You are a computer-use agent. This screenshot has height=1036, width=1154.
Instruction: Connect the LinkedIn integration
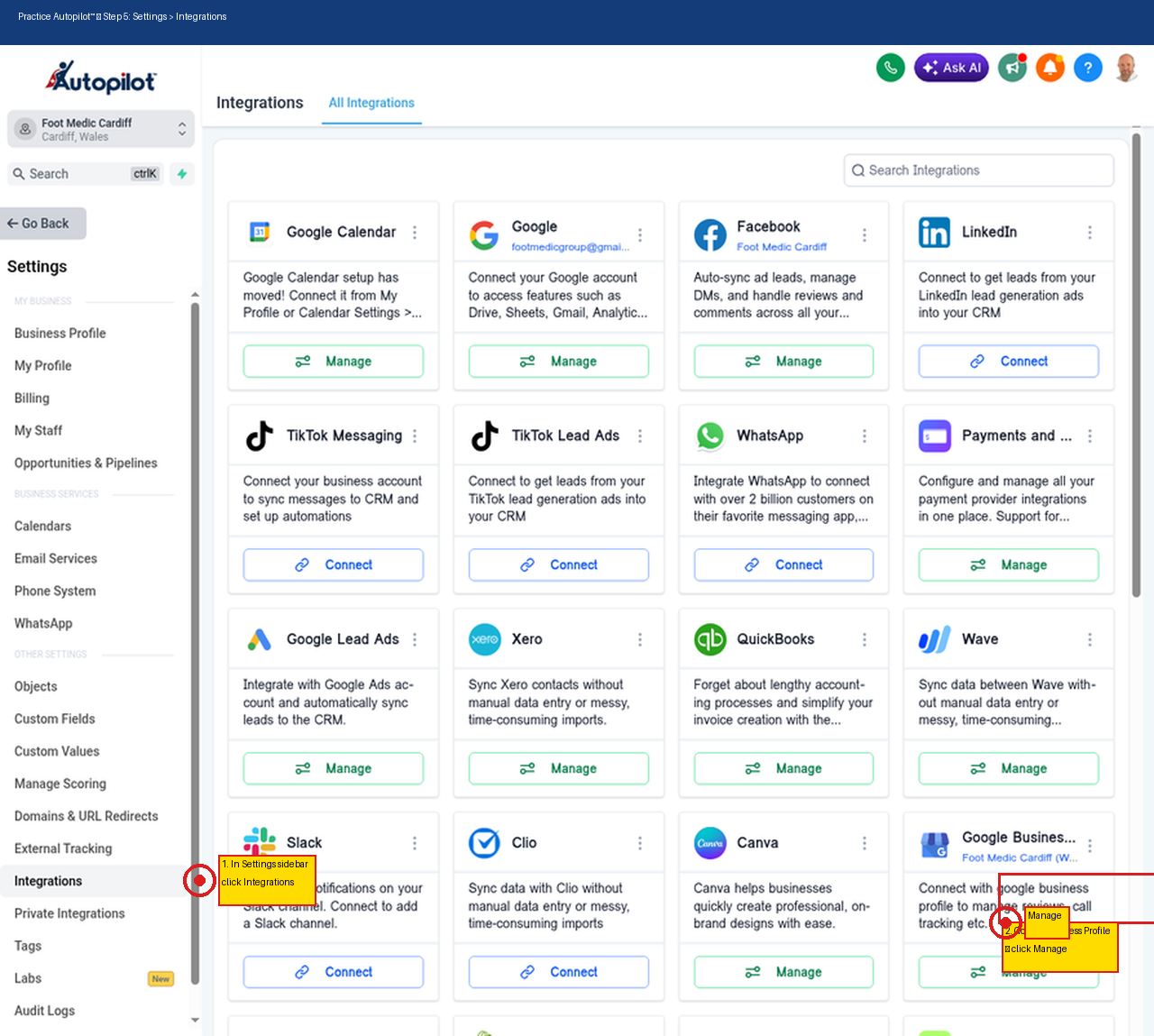click(1009, 362)
